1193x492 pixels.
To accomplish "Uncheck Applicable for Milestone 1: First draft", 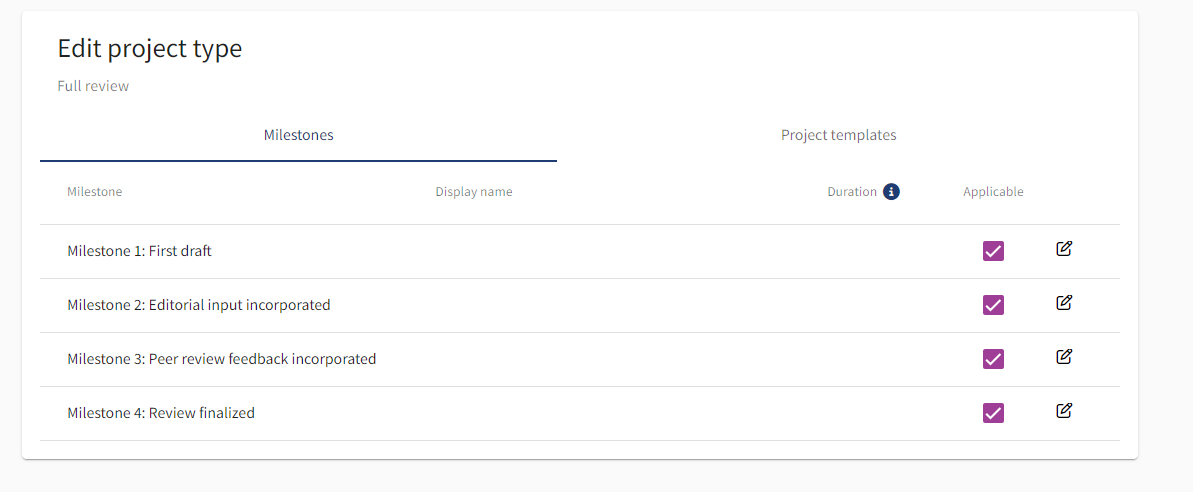I will [x=993, y=251].
